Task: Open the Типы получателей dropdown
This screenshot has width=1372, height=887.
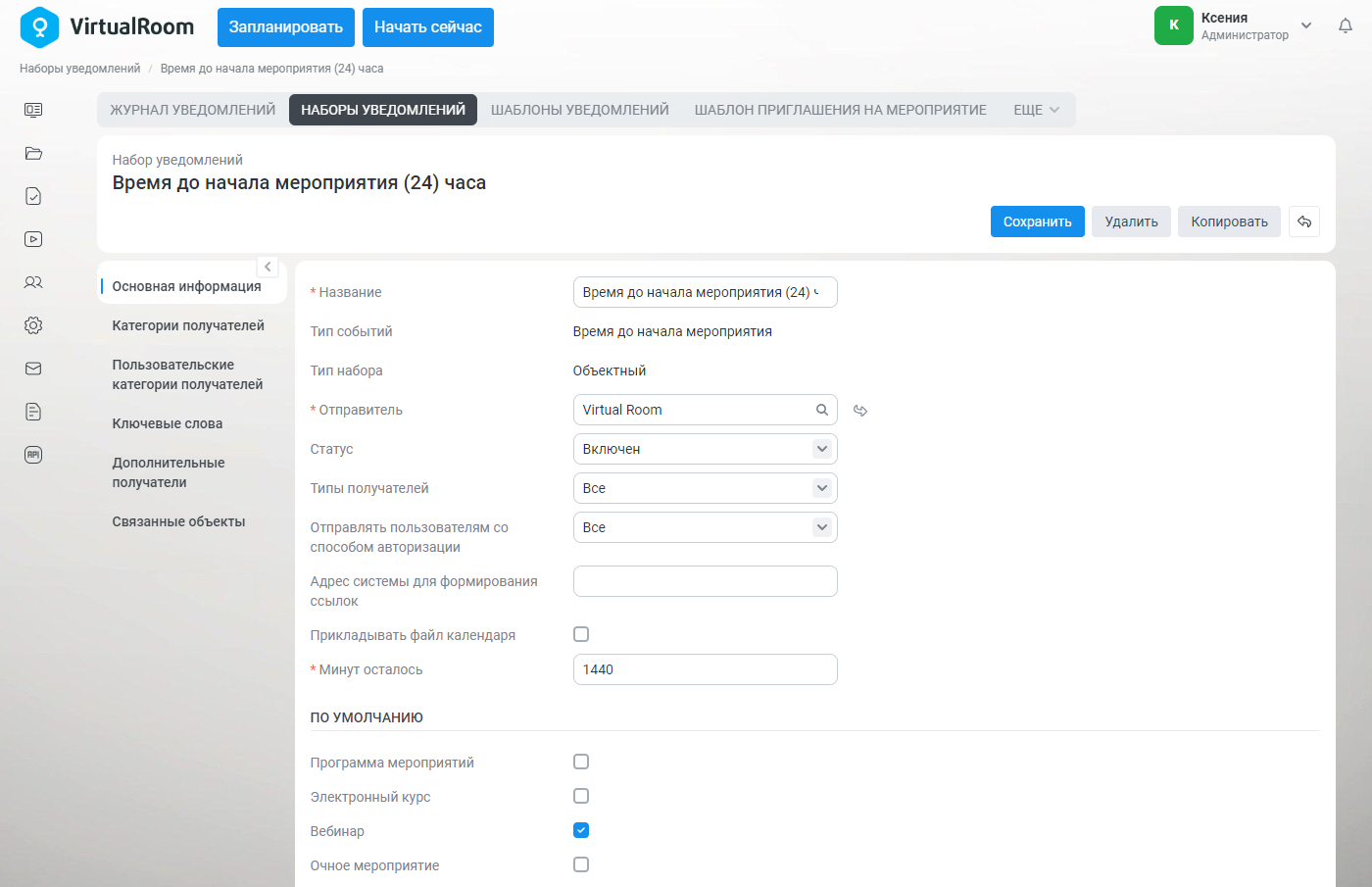Action: (706, 488)
